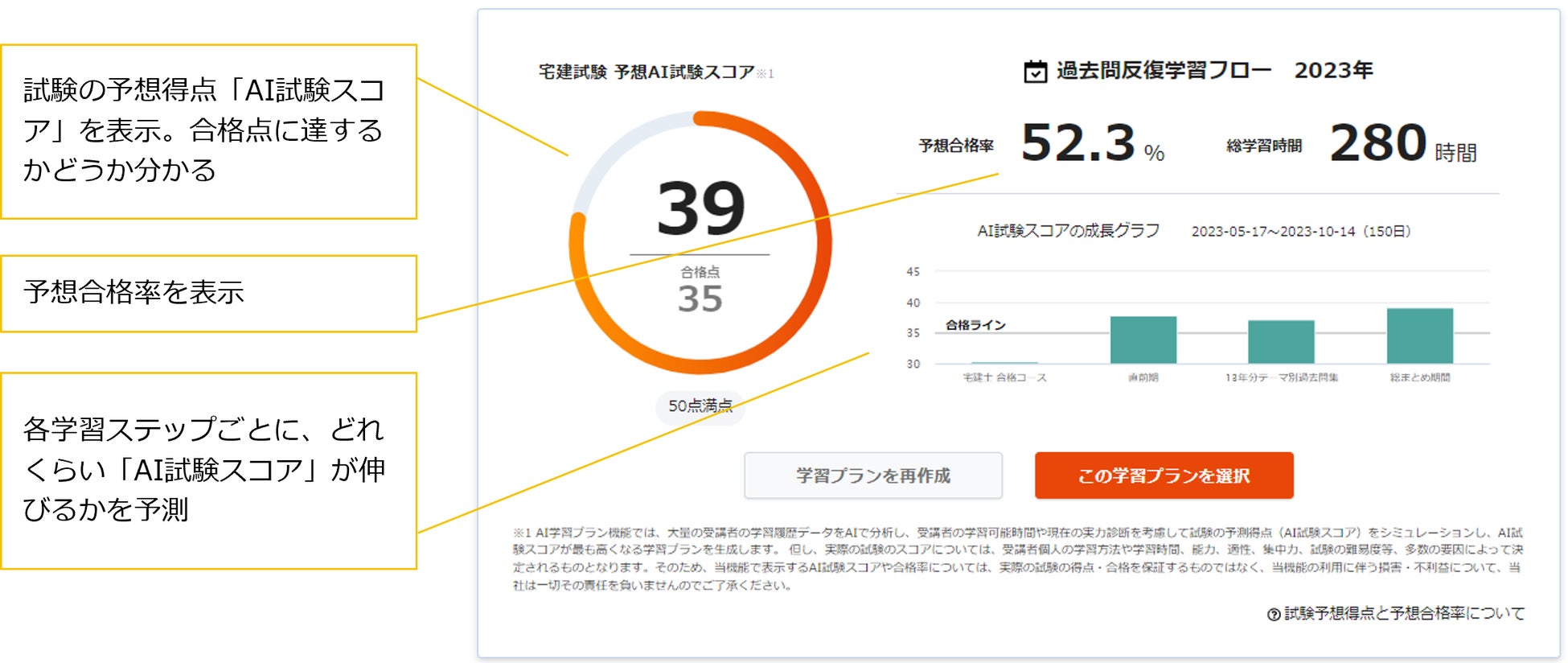Click the 総まとめ期間 teal bar
This screenshot has height=663, width=1568.
pyautogui.click(x=1420, y=336)
